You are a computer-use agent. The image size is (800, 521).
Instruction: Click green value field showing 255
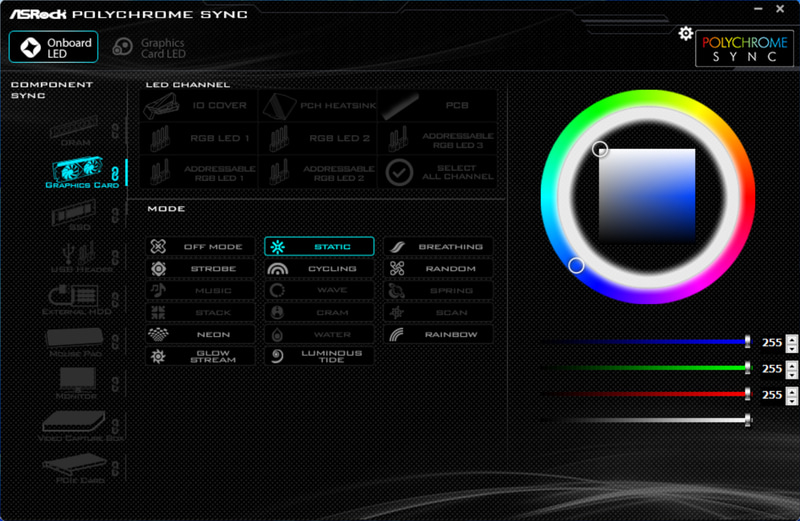pos(771,368)
